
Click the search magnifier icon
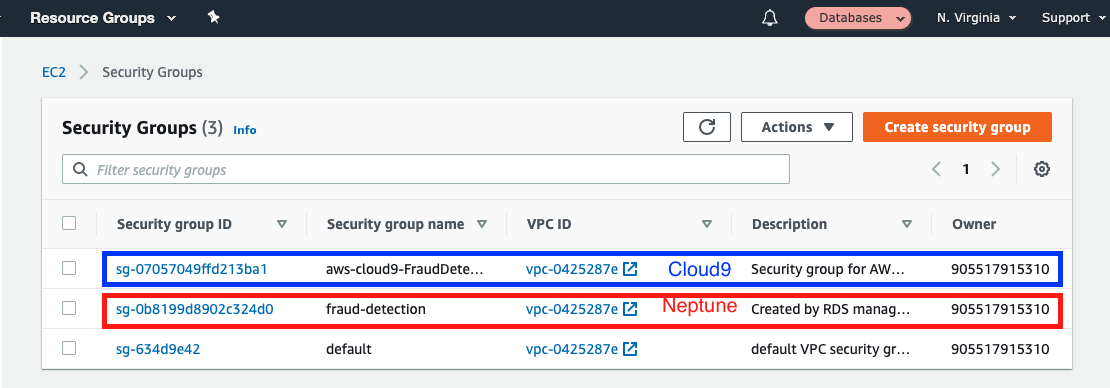pos(79,170)
